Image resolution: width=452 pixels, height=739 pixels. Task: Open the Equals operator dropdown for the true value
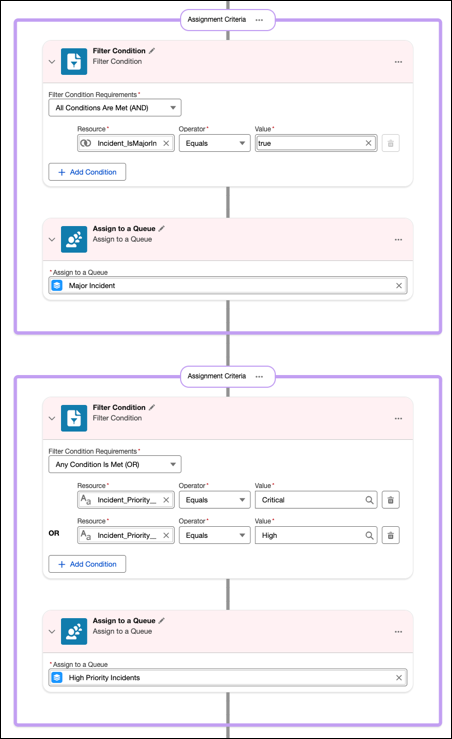pyautogui.click(x=214, y=143)
